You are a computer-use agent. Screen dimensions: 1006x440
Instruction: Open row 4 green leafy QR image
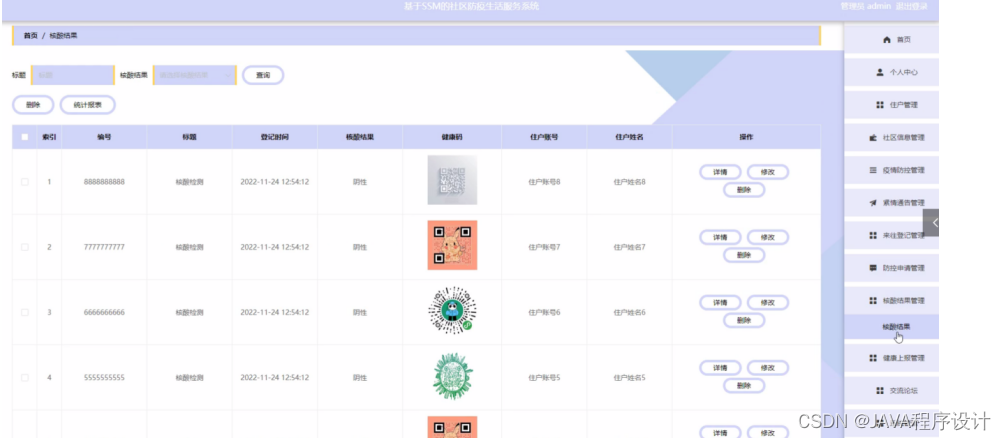coord(452,376)
